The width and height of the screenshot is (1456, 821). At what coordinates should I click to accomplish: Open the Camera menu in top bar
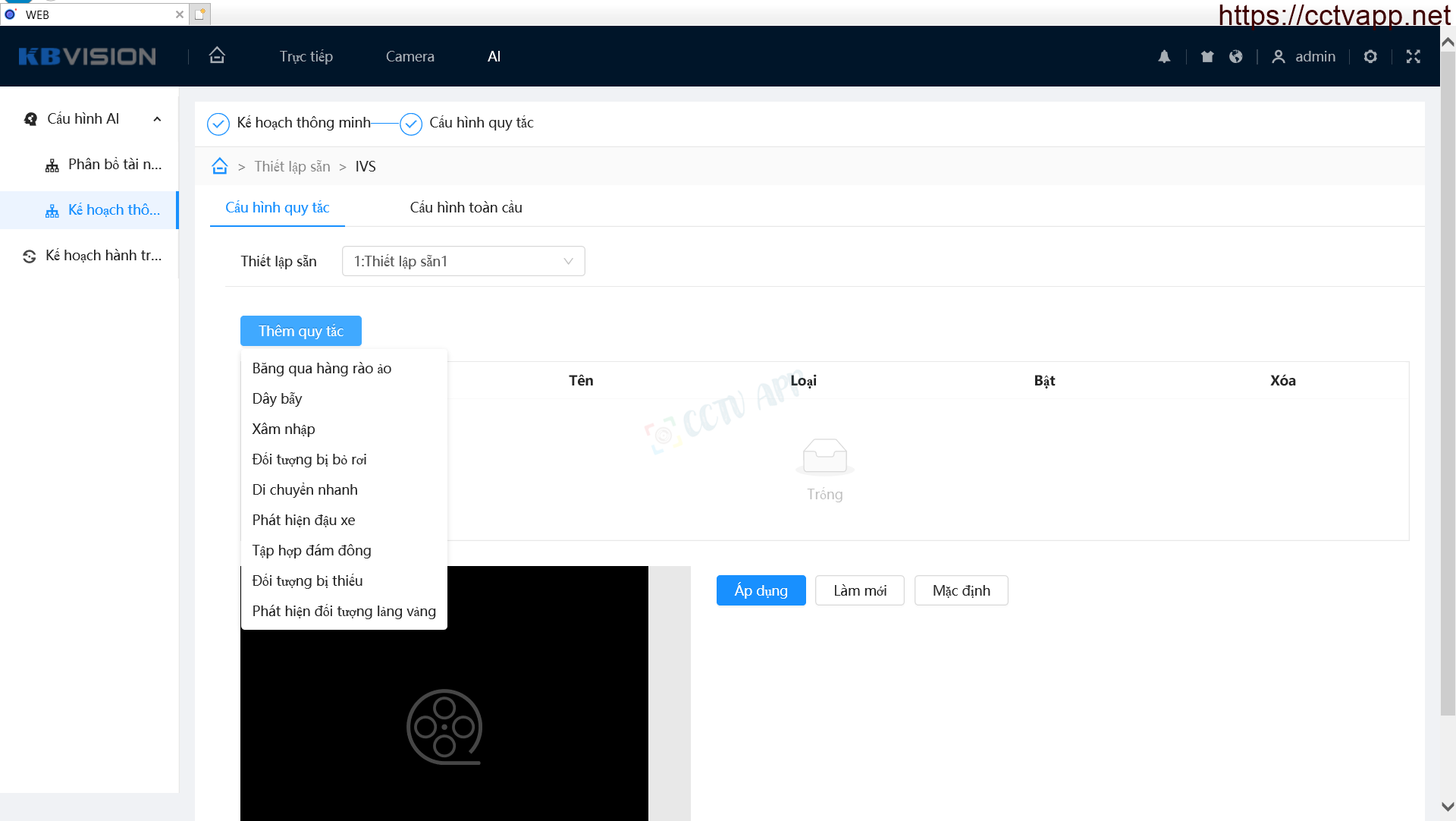pos(409,56)
